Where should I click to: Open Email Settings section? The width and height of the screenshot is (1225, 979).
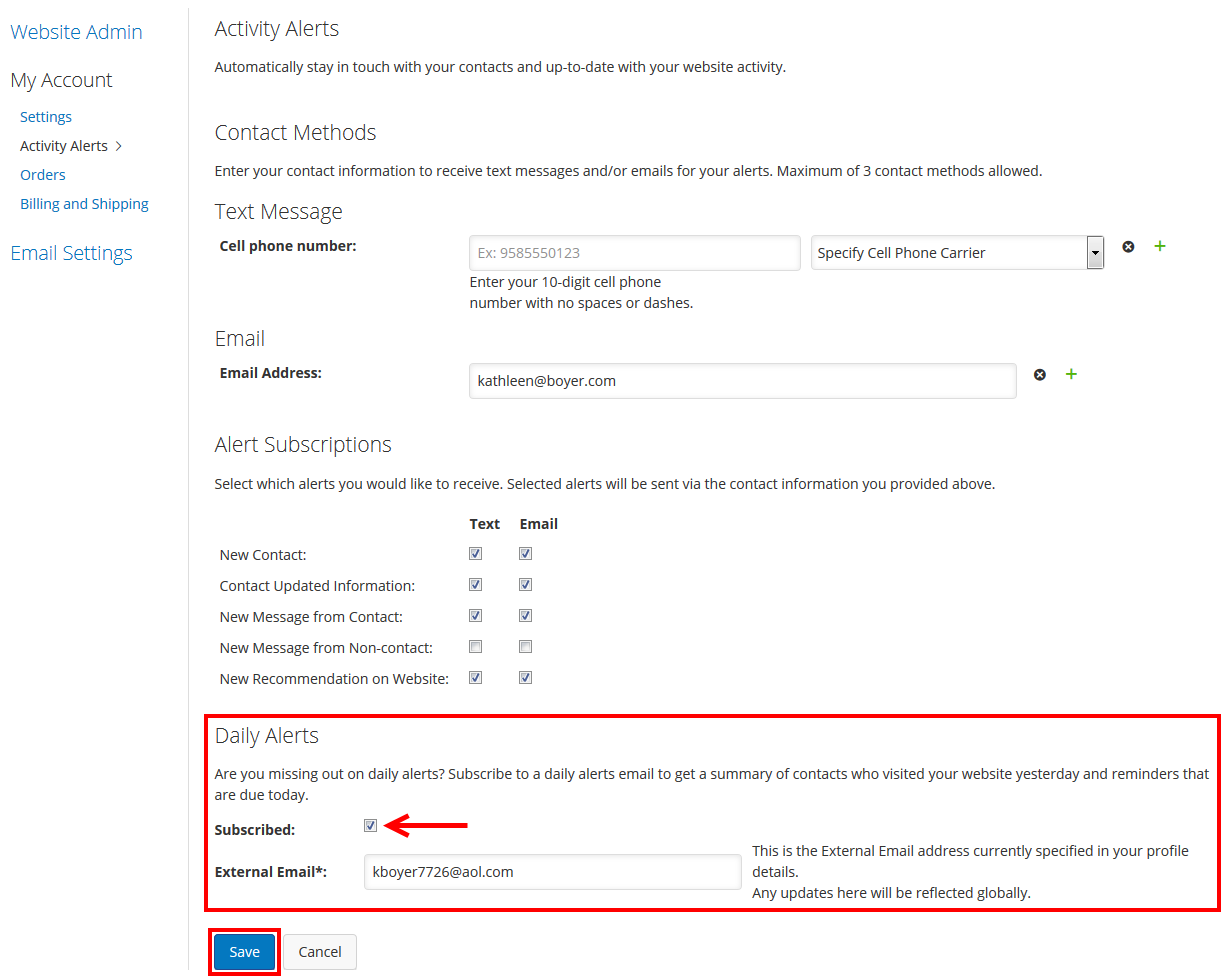pyautogui.click(x=71, y=253)
